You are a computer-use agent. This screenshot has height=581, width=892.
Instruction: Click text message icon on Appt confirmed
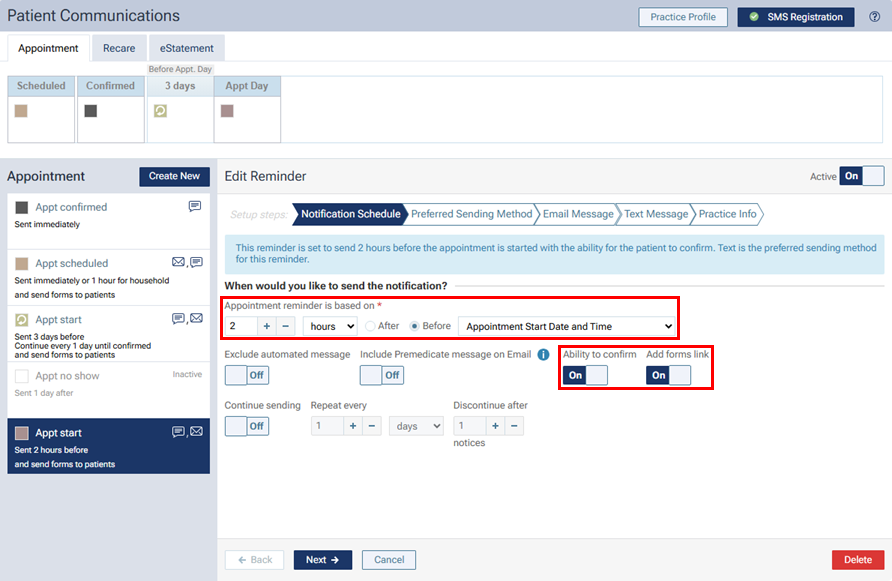tap(195, 207)
